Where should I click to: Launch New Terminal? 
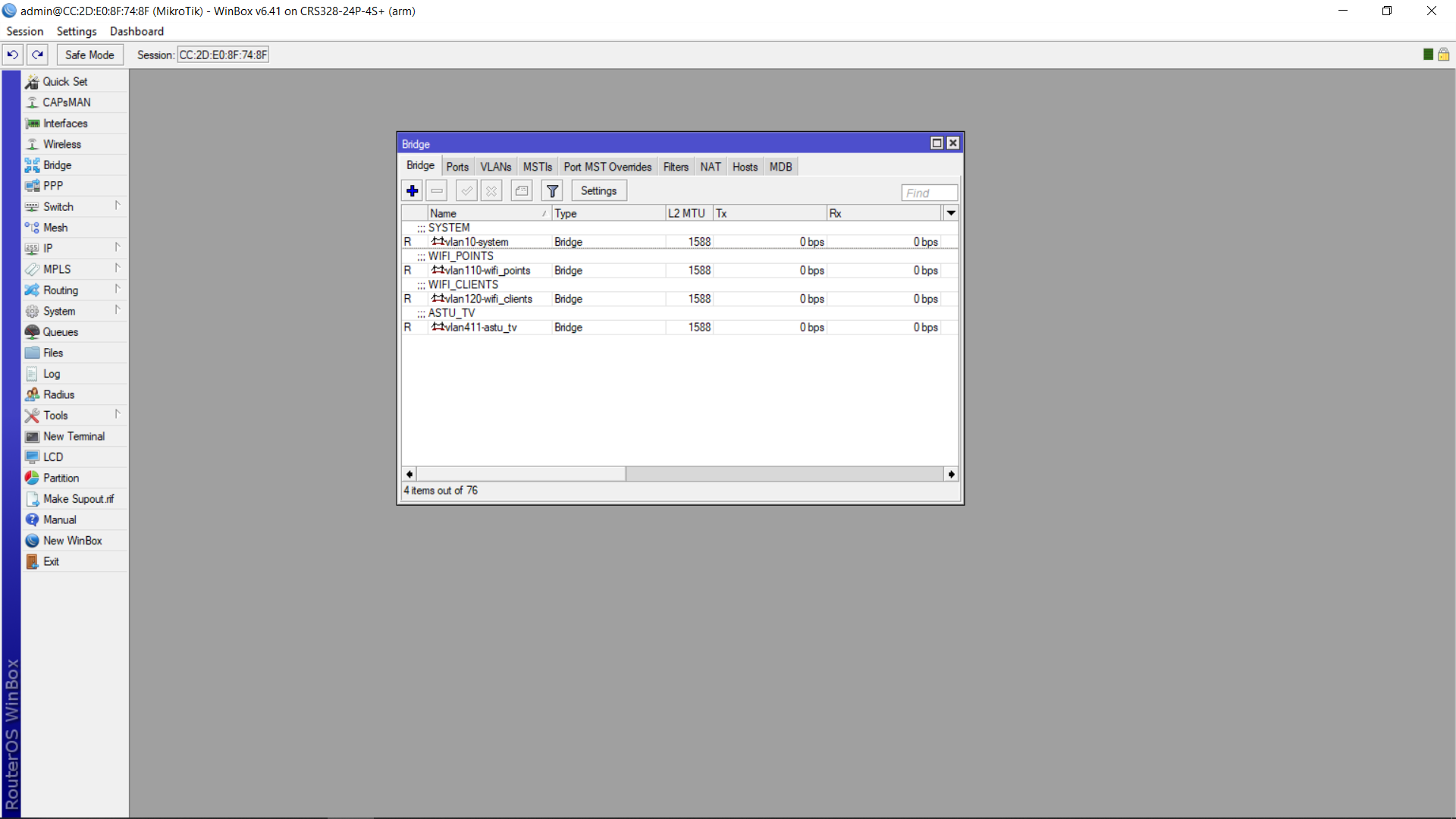tap(74, 436)
